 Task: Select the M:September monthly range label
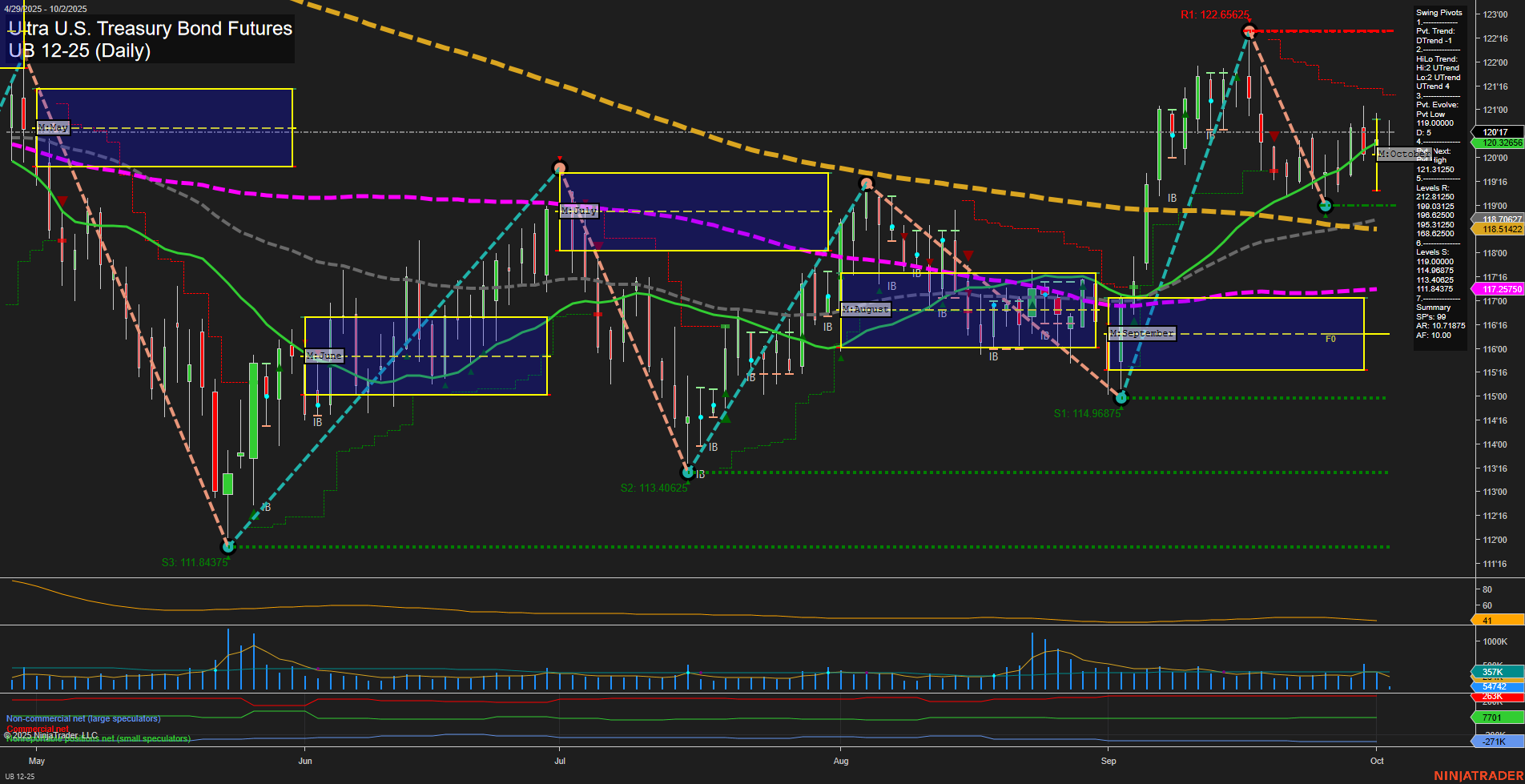pos(1141,333)
